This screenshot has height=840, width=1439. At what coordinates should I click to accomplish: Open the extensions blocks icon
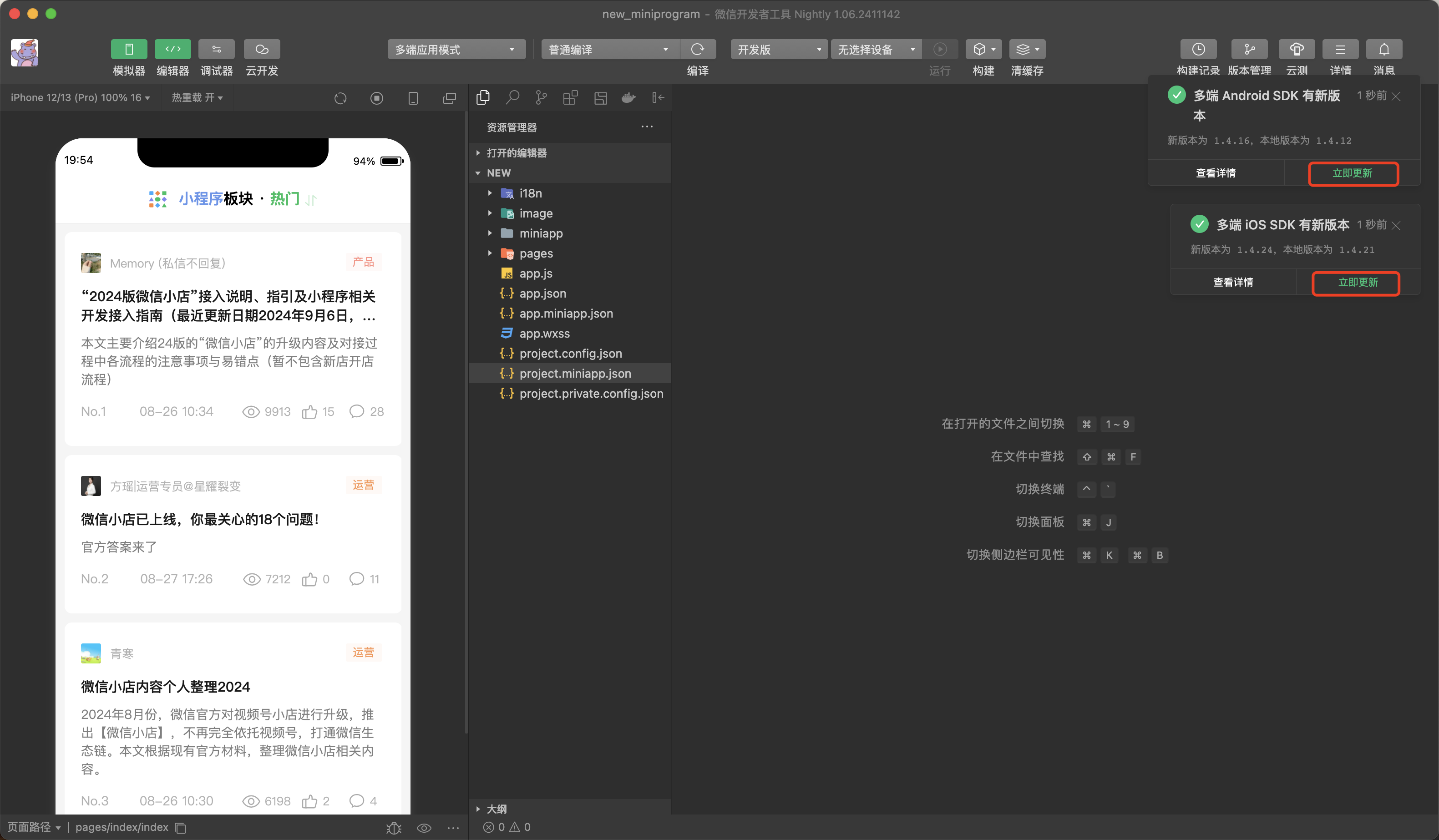pyautogui.click(x=571, y=98)
